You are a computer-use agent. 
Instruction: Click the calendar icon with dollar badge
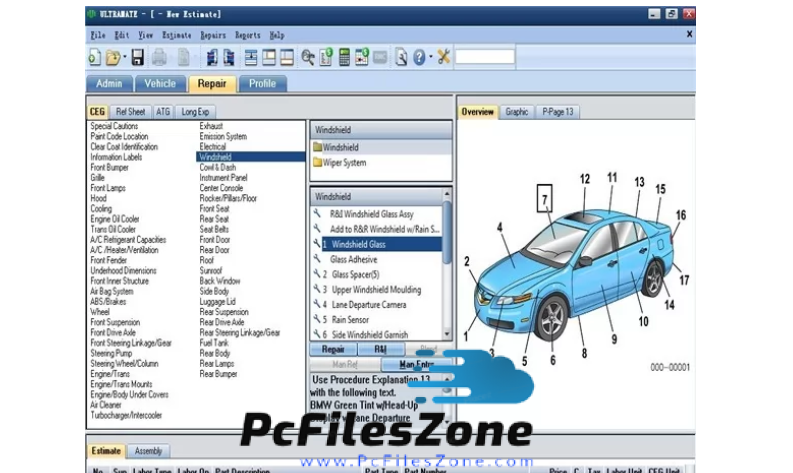click(x=362, y=57)
